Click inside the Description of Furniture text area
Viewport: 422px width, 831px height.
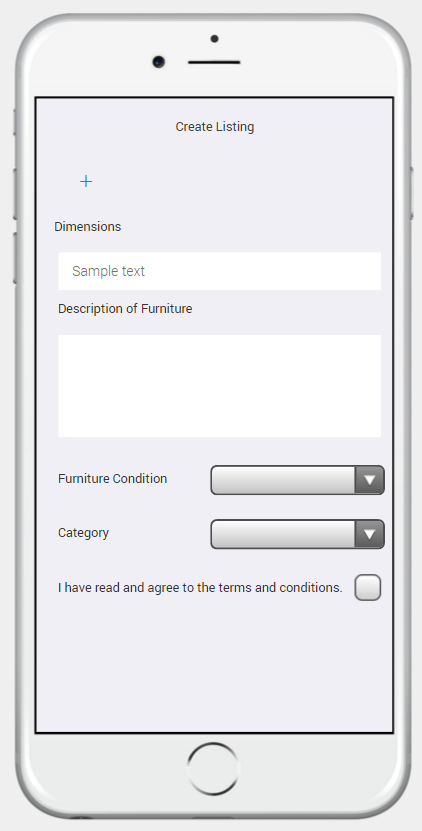pos(219,386)
